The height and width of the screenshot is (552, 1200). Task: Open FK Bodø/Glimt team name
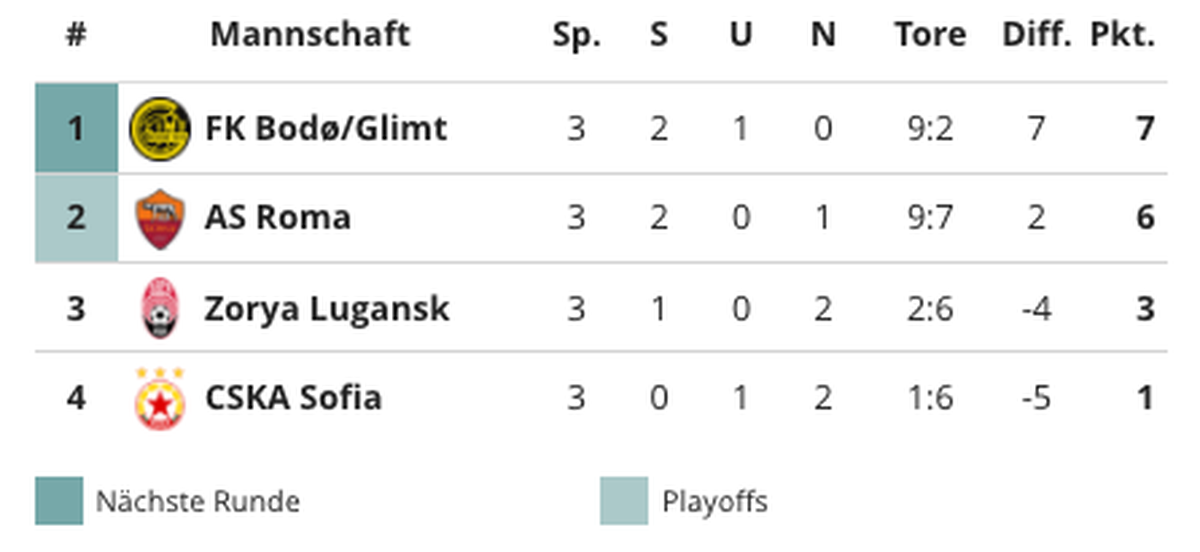click(326, 129)
